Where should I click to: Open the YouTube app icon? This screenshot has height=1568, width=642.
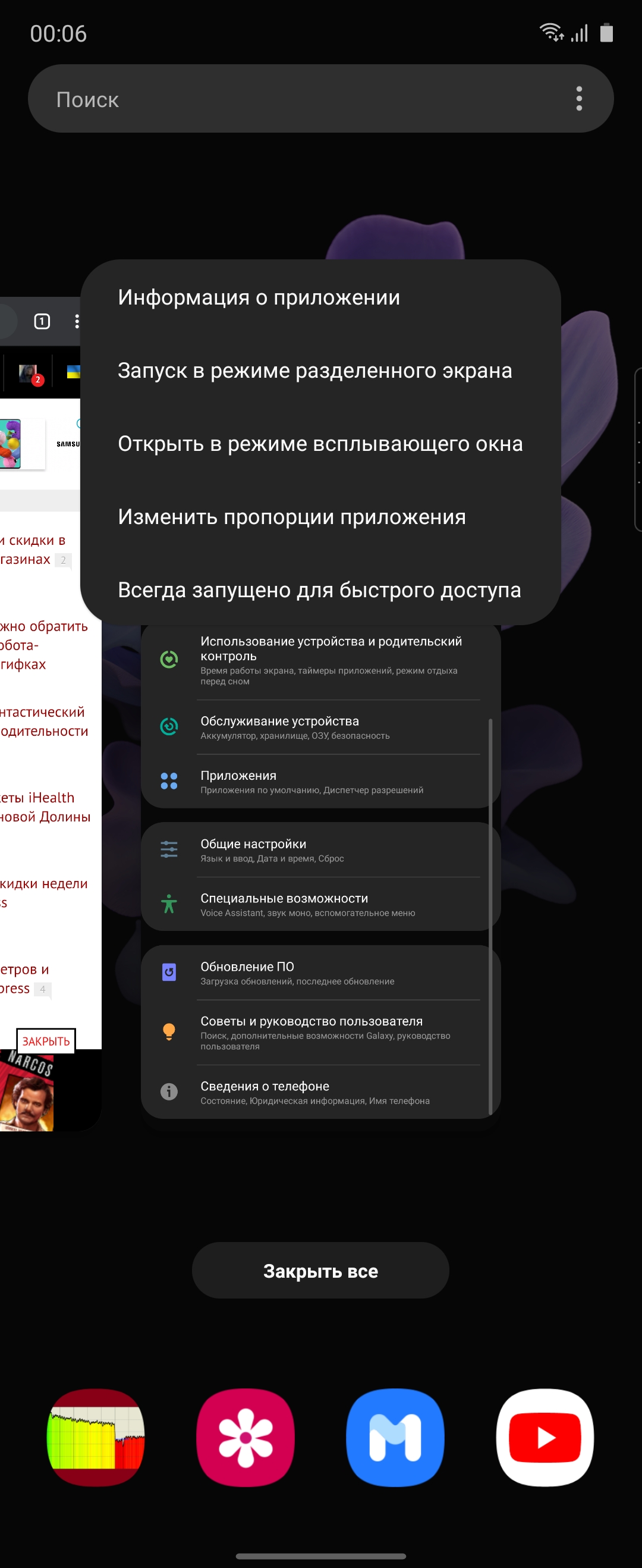(545, 1437)
